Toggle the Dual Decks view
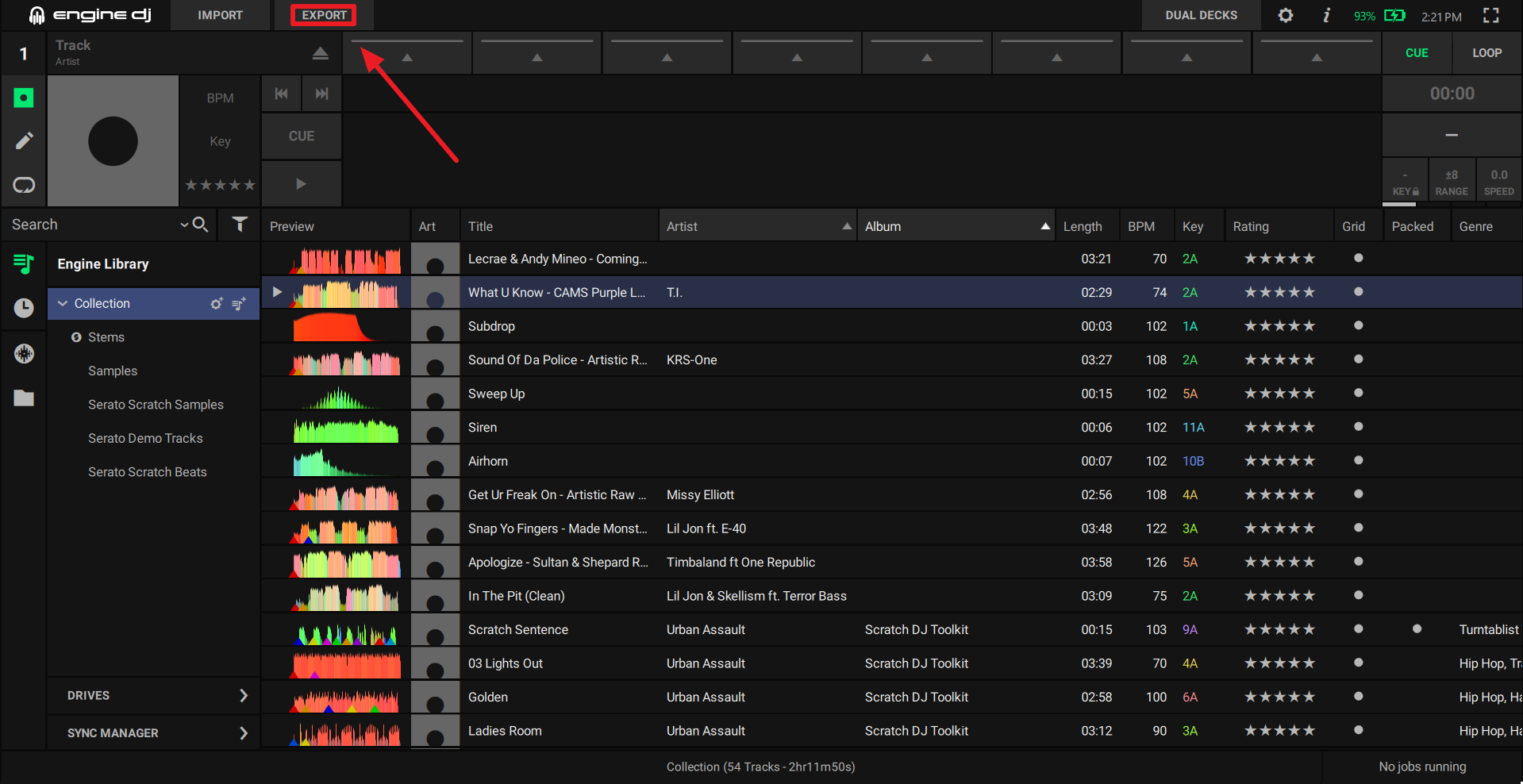Image resolution: width=1523 pixels, height=784 pixels. click(x=1201, y=15)
